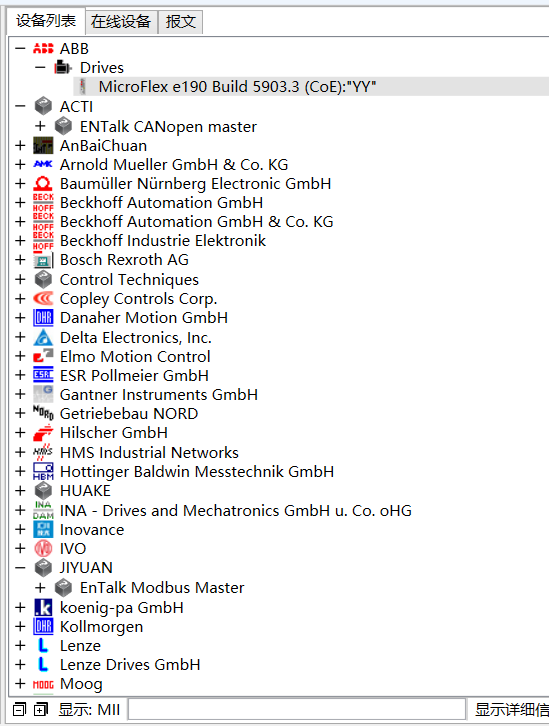
Task: Click the INA Drives and Mechatronics icon
Action: pyautogui.click(x=43, y=510)
